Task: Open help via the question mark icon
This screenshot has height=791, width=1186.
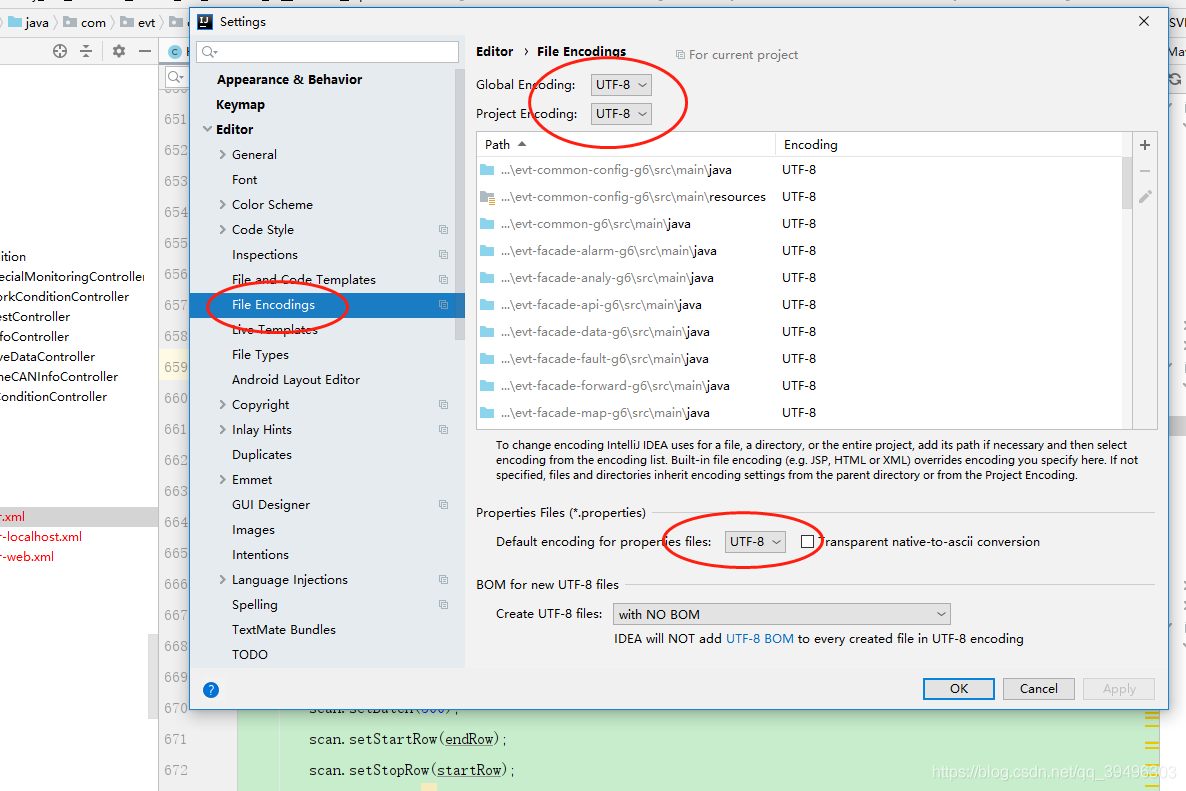Action: tap(211, 690)
